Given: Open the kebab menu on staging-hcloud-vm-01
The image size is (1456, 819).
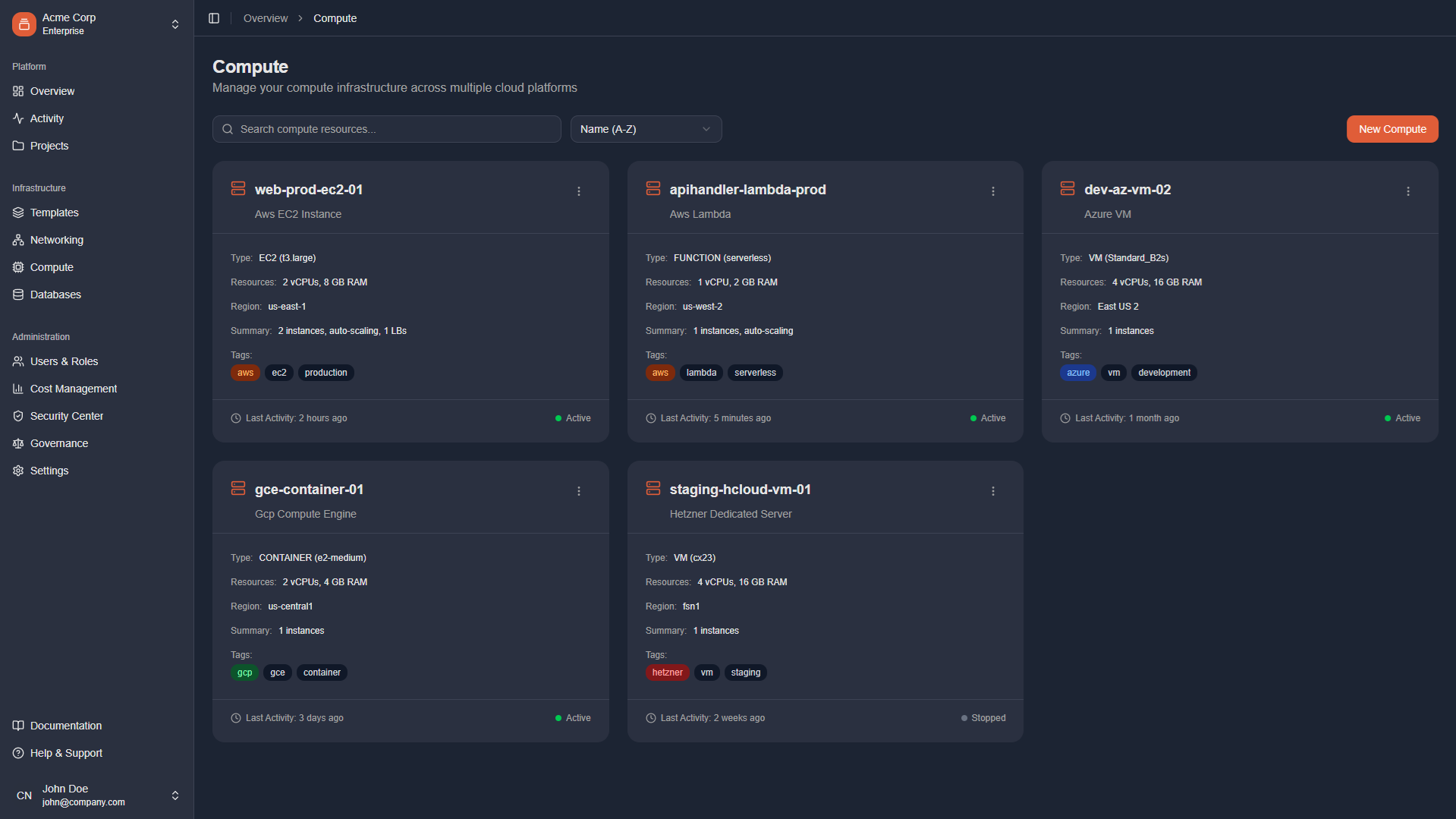Looking at the screenshot, I should pos(992,491).
